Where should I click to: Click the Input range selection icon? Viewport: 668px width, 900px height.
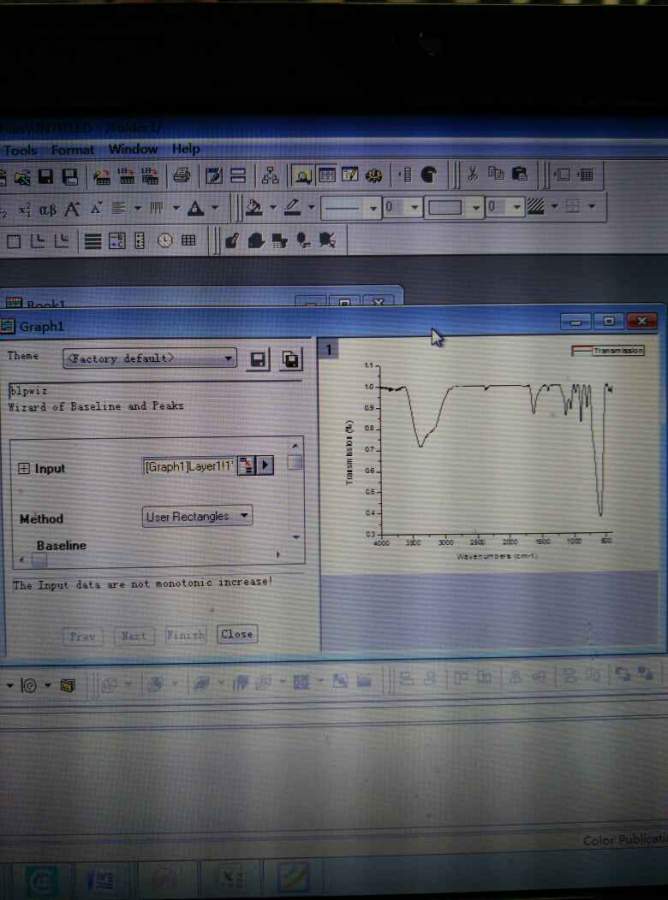pyautogui.click(x=246, y=465)
